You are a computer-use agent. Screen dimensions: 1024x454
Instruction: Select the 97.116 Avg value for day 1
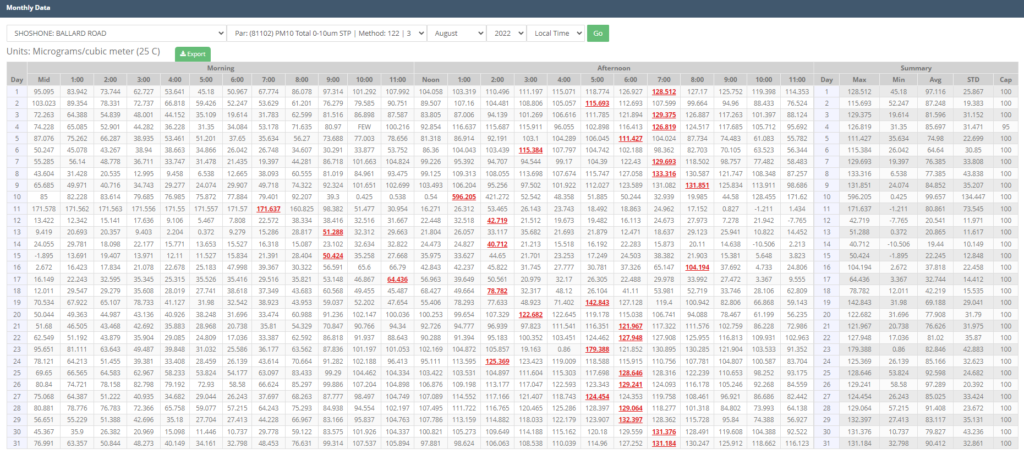[x=936, y=92]
